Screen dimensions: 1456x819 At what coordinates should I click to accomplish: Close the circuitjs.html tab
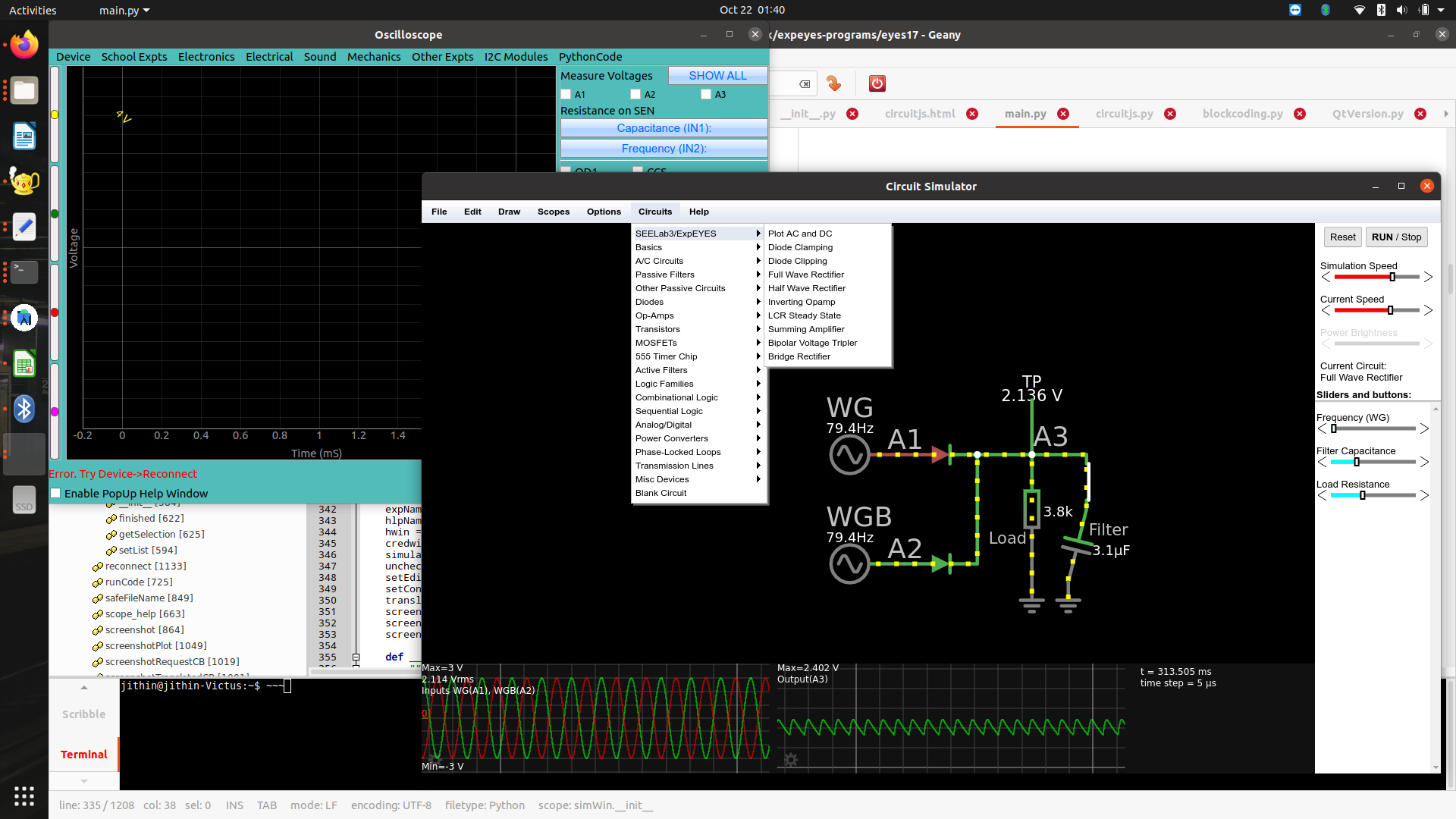click(972, 114)
